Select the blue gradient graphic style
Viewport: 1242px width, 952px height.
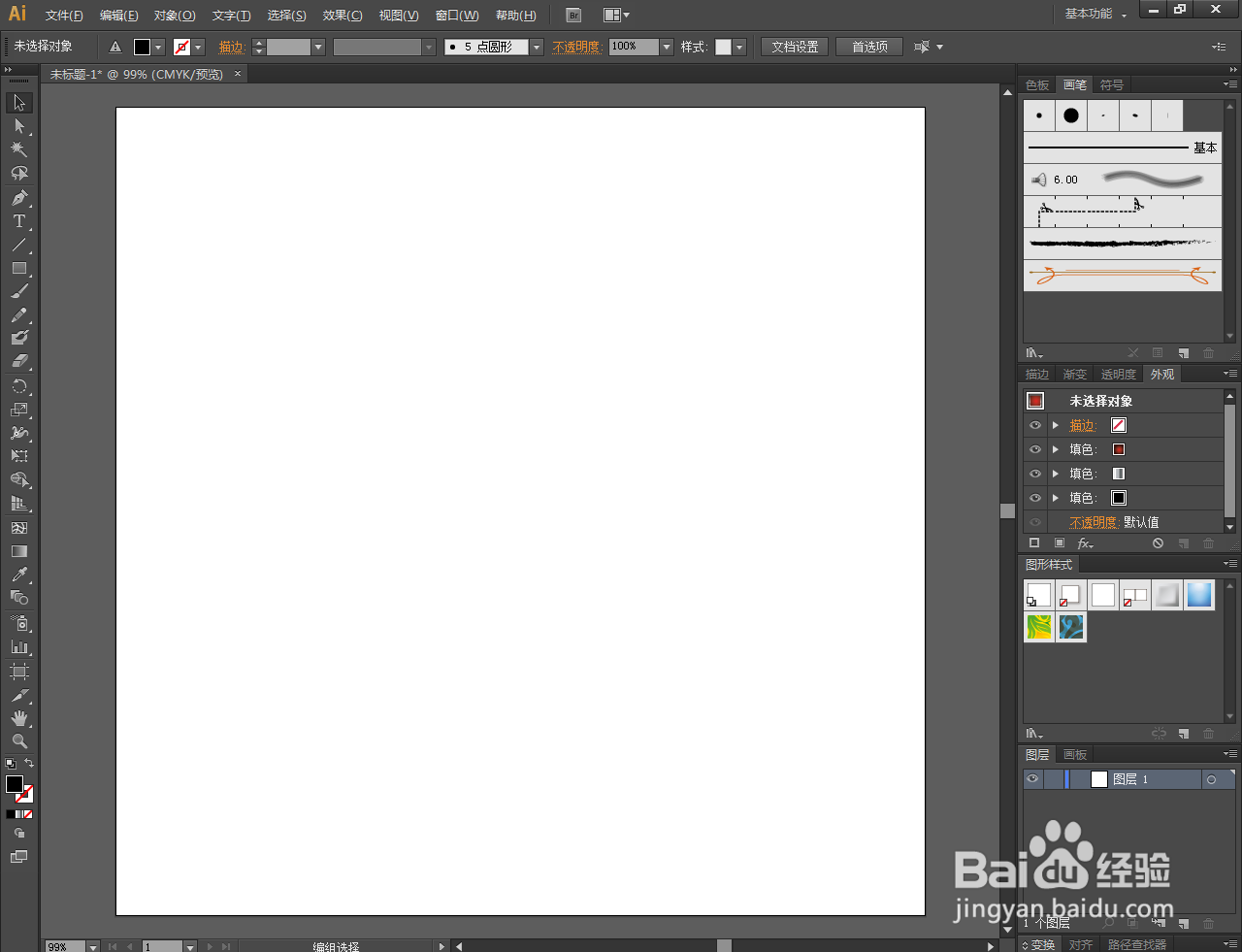click(x=1199, y=595)
